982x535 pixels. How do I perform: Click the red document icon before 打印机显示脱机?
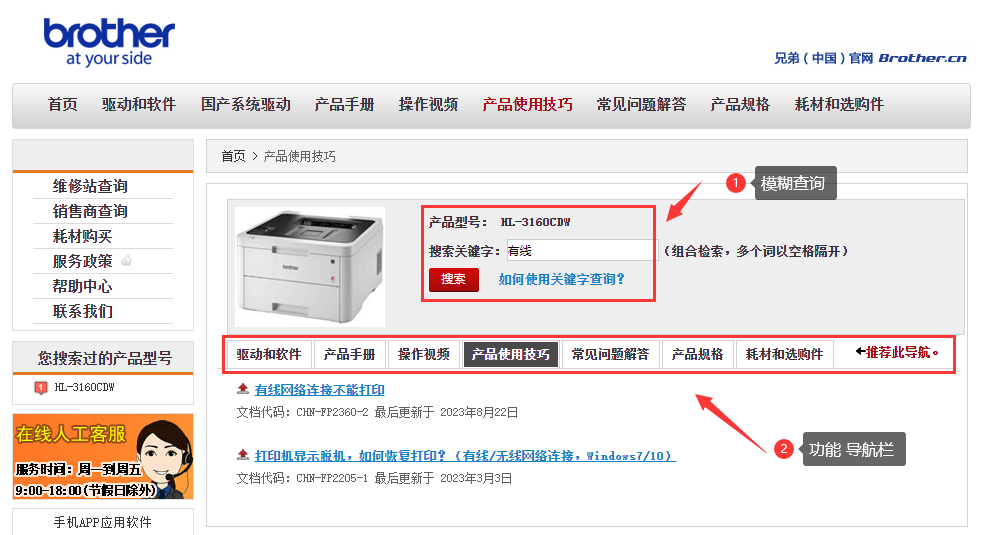point(243,455)
